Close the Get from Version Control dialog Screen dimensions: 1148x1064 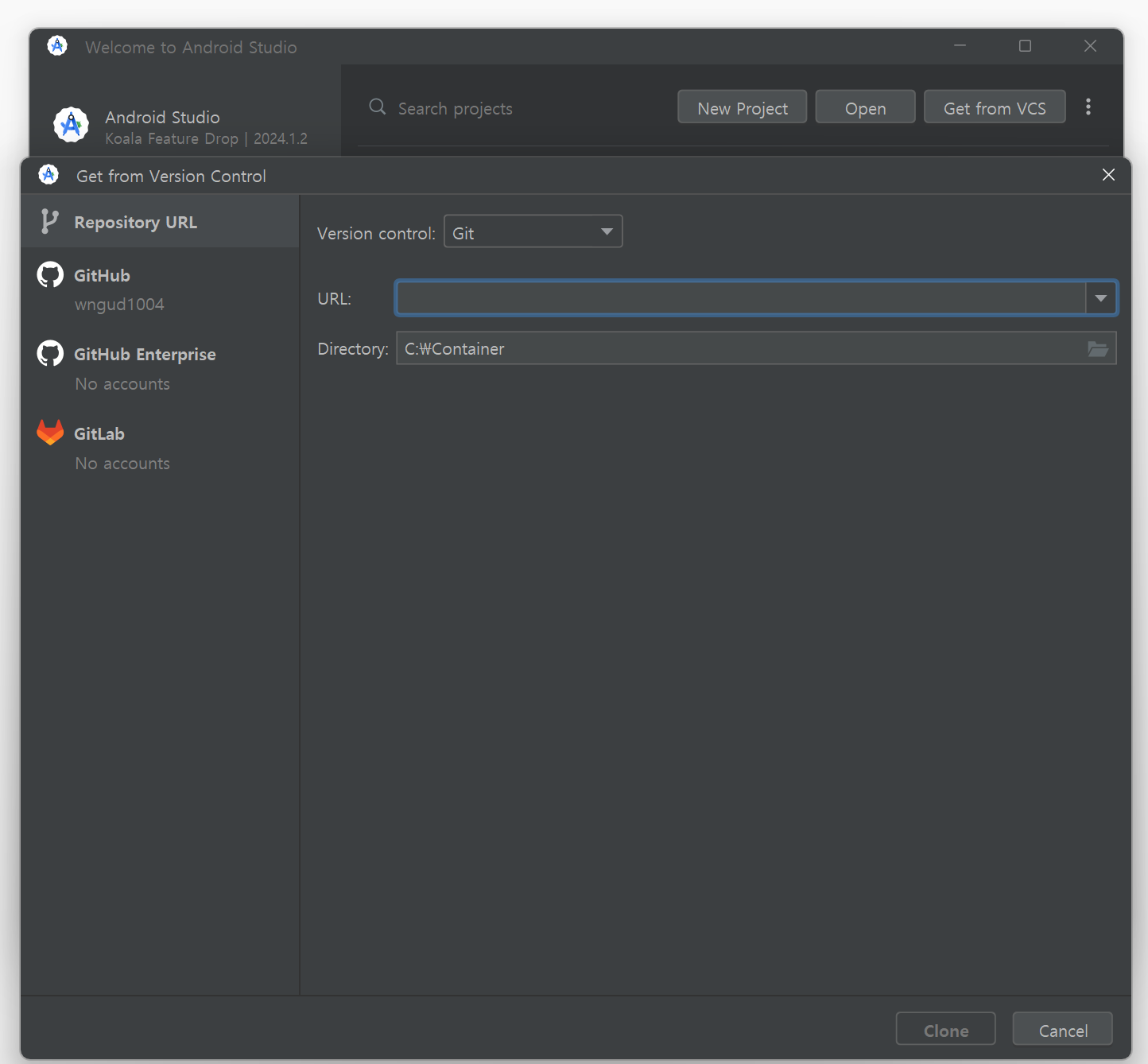[x=1108, y=175]
